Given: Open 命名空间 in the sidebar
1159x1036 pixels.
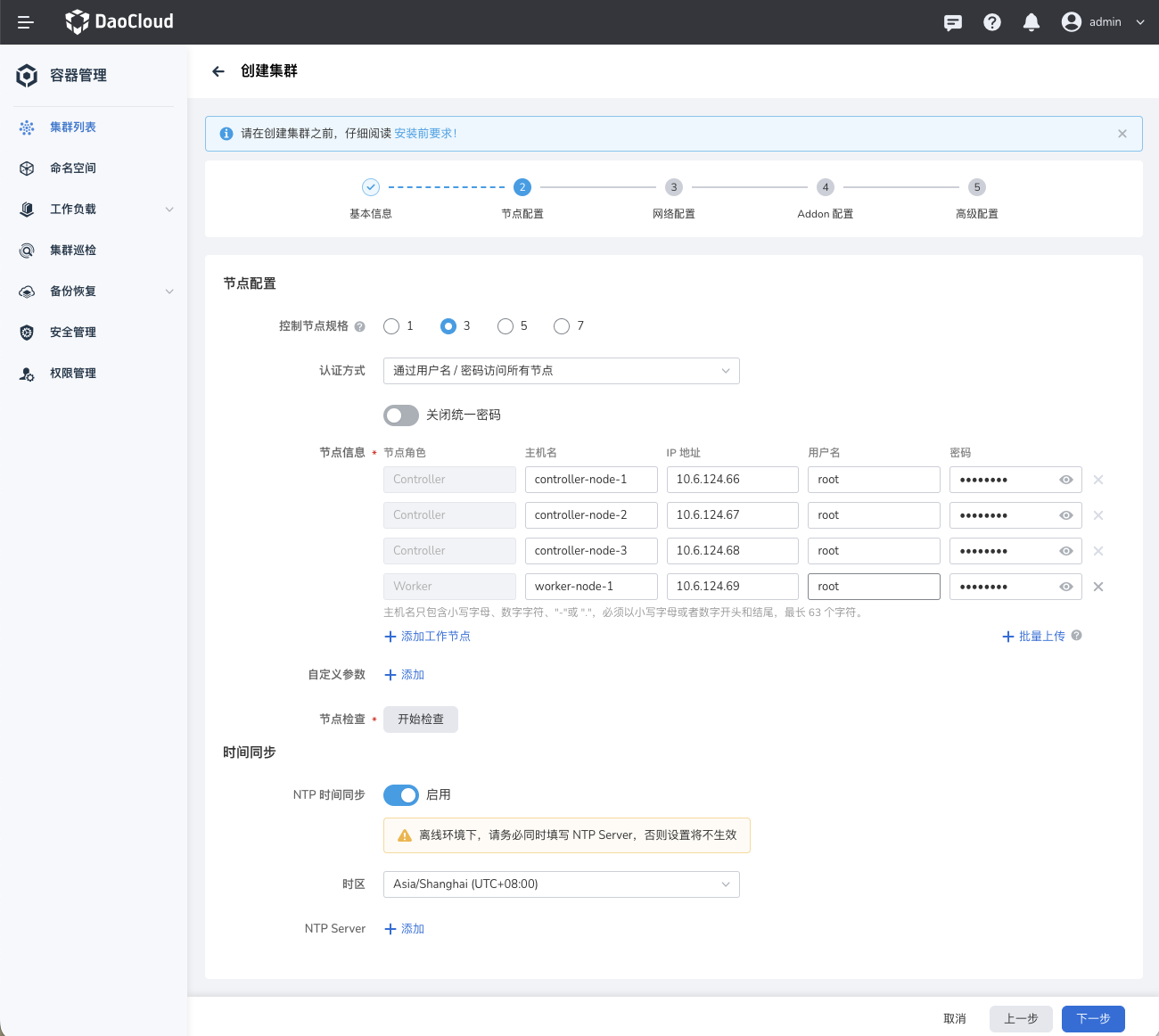Looking at the screenshot, I should pyautogui.click(x=73, y=169).
